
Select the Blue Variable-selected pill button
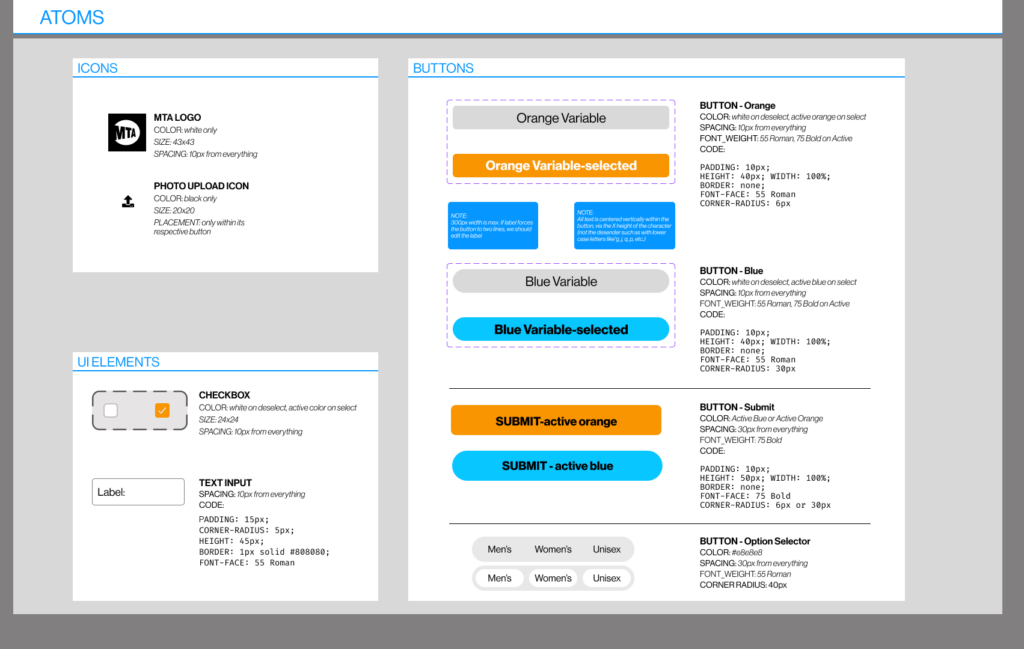click(561, 329)
